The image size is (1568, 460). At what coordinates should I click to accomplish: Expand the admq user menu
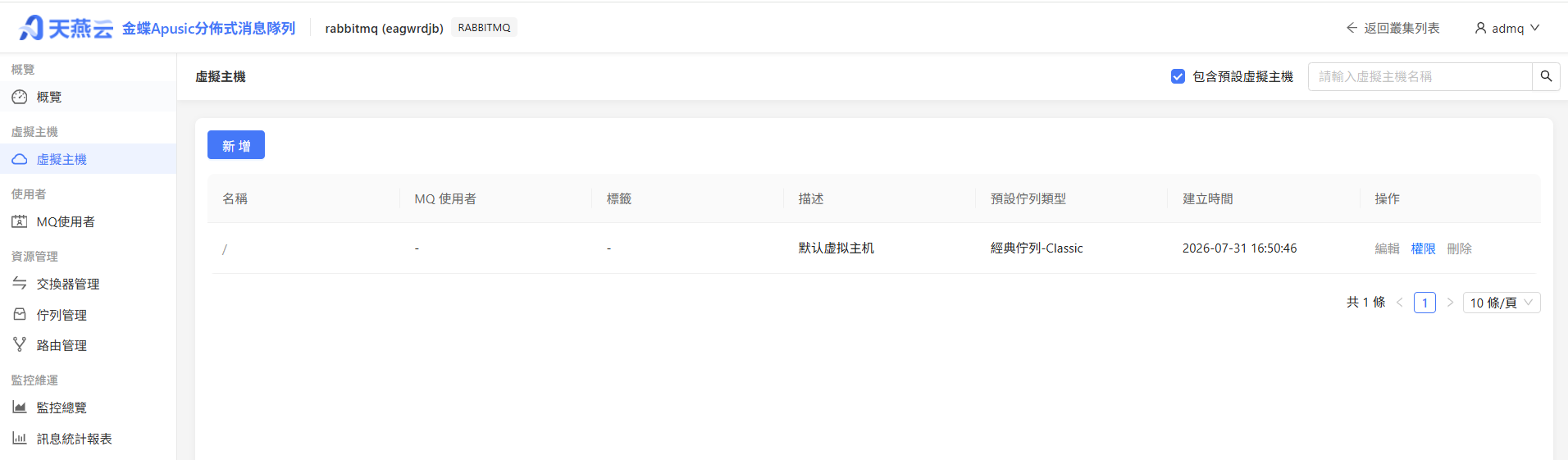coord(1507,28)
